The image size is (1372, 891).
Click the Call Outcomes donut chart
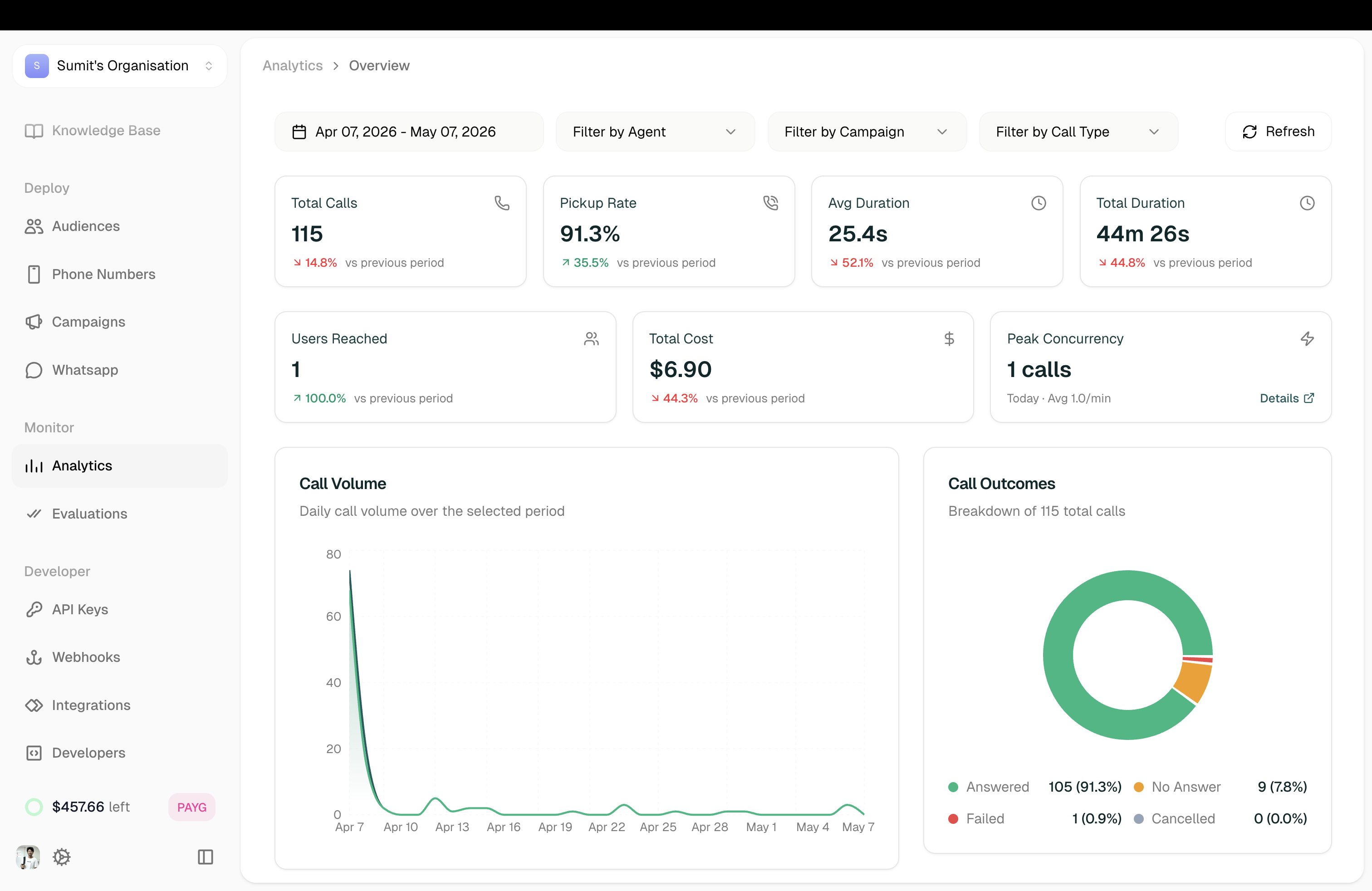pos(1127,655)
